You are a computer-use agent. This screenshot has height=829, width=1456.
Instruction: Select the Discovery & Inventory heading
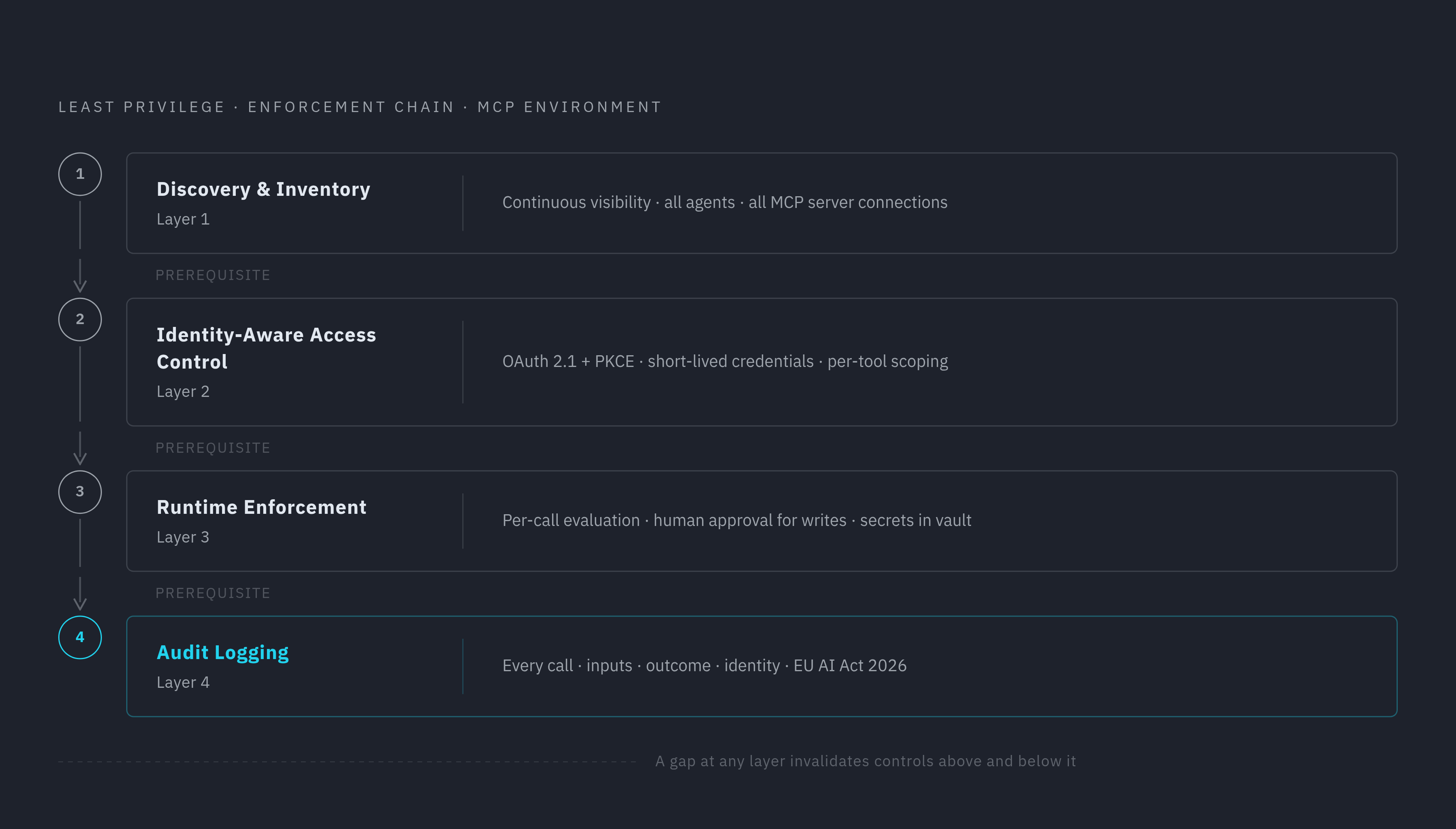[263, 189]
